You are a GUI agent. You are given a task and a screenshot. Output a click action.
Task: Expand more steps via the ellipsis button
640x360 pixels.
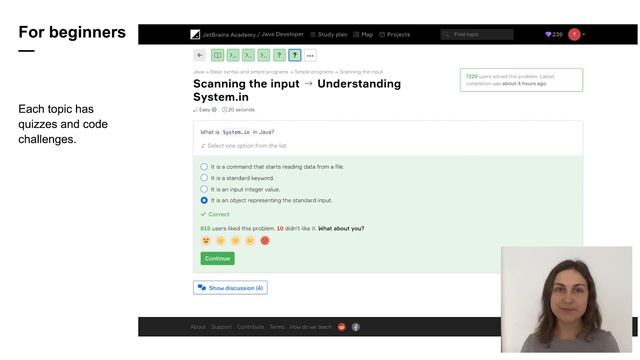(310, 56)
